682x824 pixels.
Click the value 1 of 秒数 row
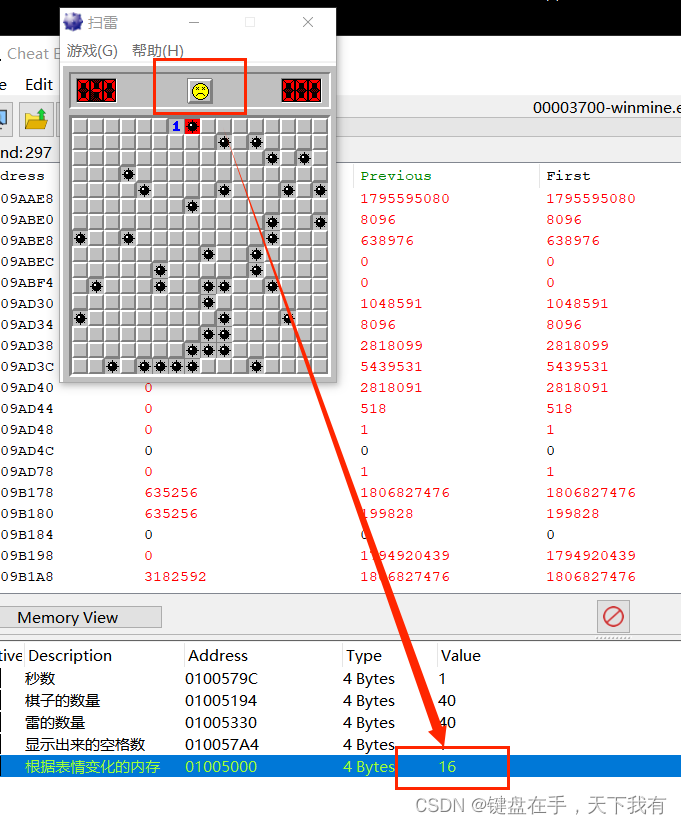(442, 678)
